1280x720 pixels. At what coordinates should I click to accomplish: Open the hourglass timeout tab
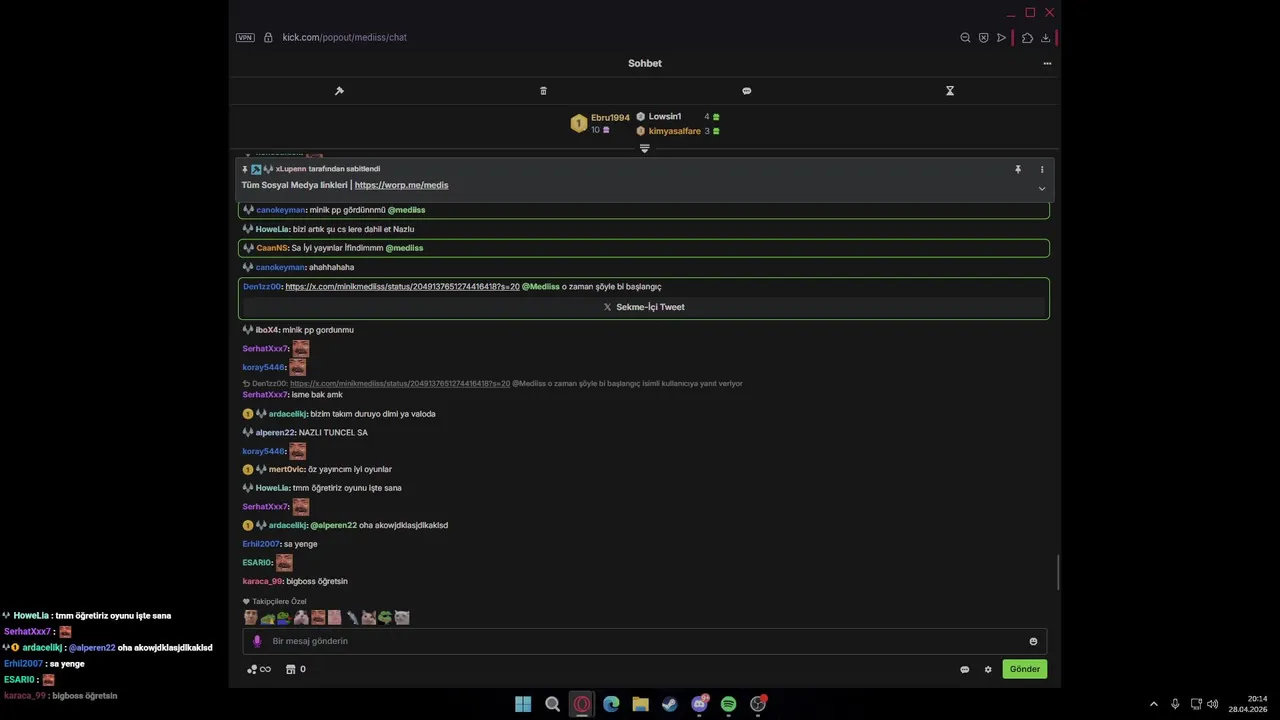click(950, 91)
